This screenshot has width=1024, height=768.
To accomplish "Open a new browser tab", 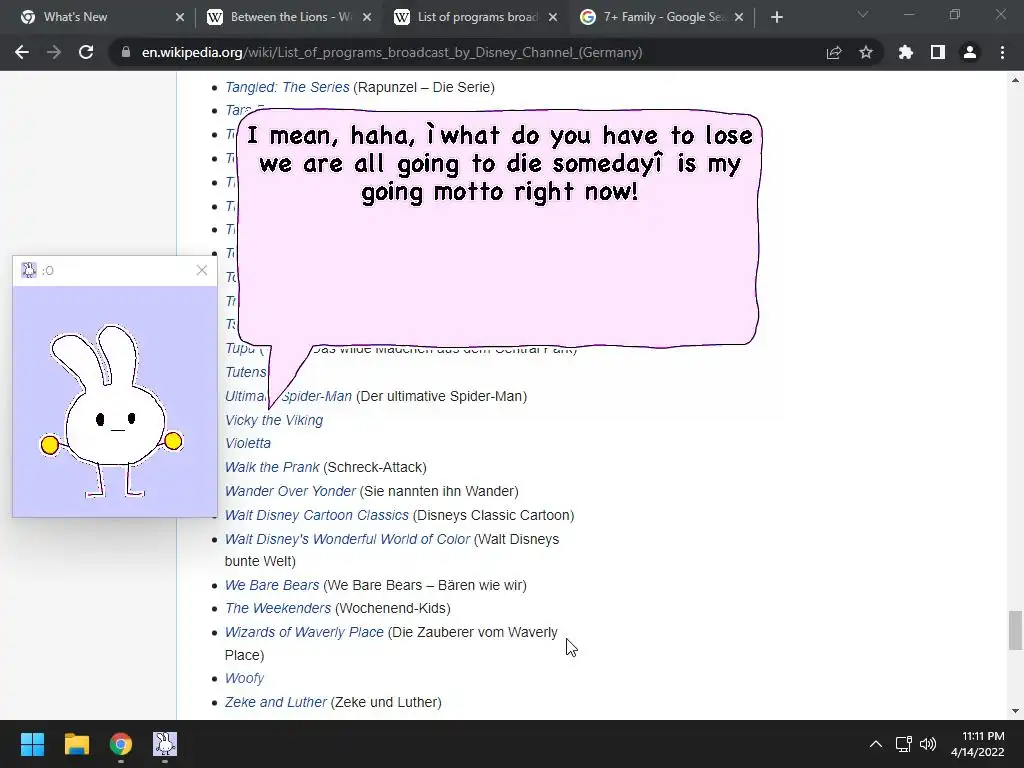I will 776,17.
